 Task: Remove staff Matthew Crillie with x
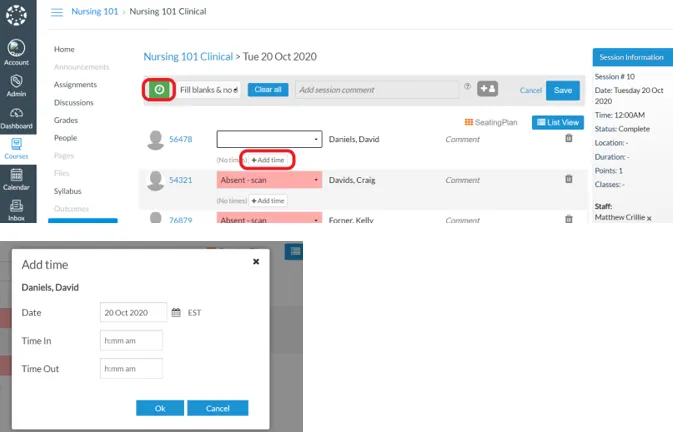point(649,218)
